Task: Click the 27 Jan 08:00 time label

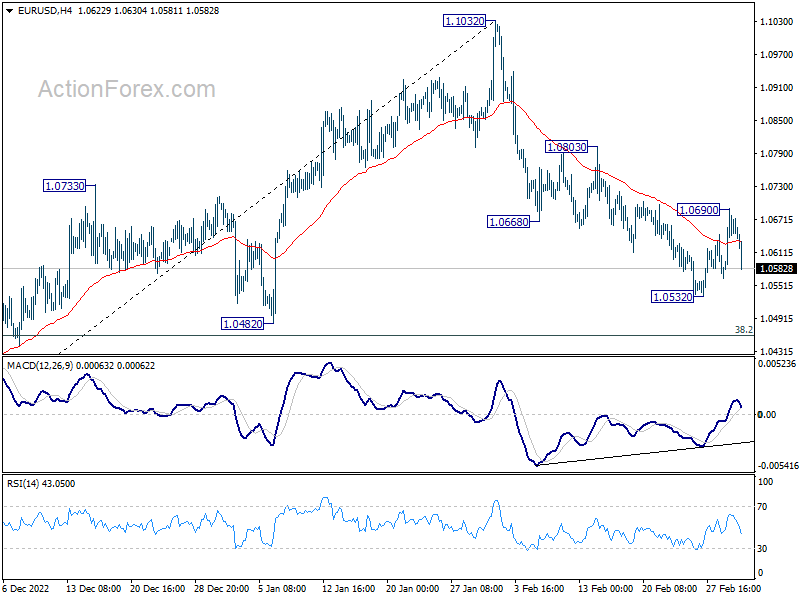Action: [477, 589]
